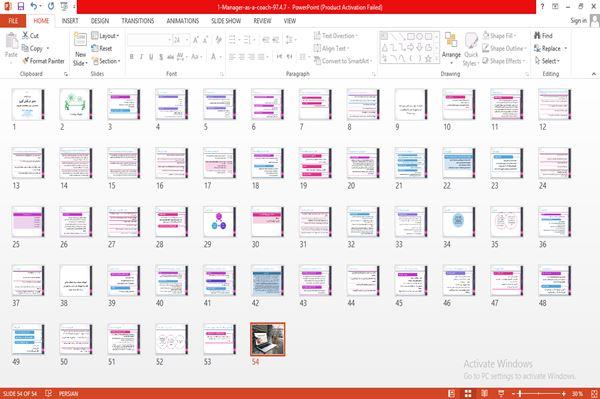Image resolution: width=600 pixels, height=399 pixels.
Task: Click the Save icon in the quick access toolbar
Action: coord(21,6)
